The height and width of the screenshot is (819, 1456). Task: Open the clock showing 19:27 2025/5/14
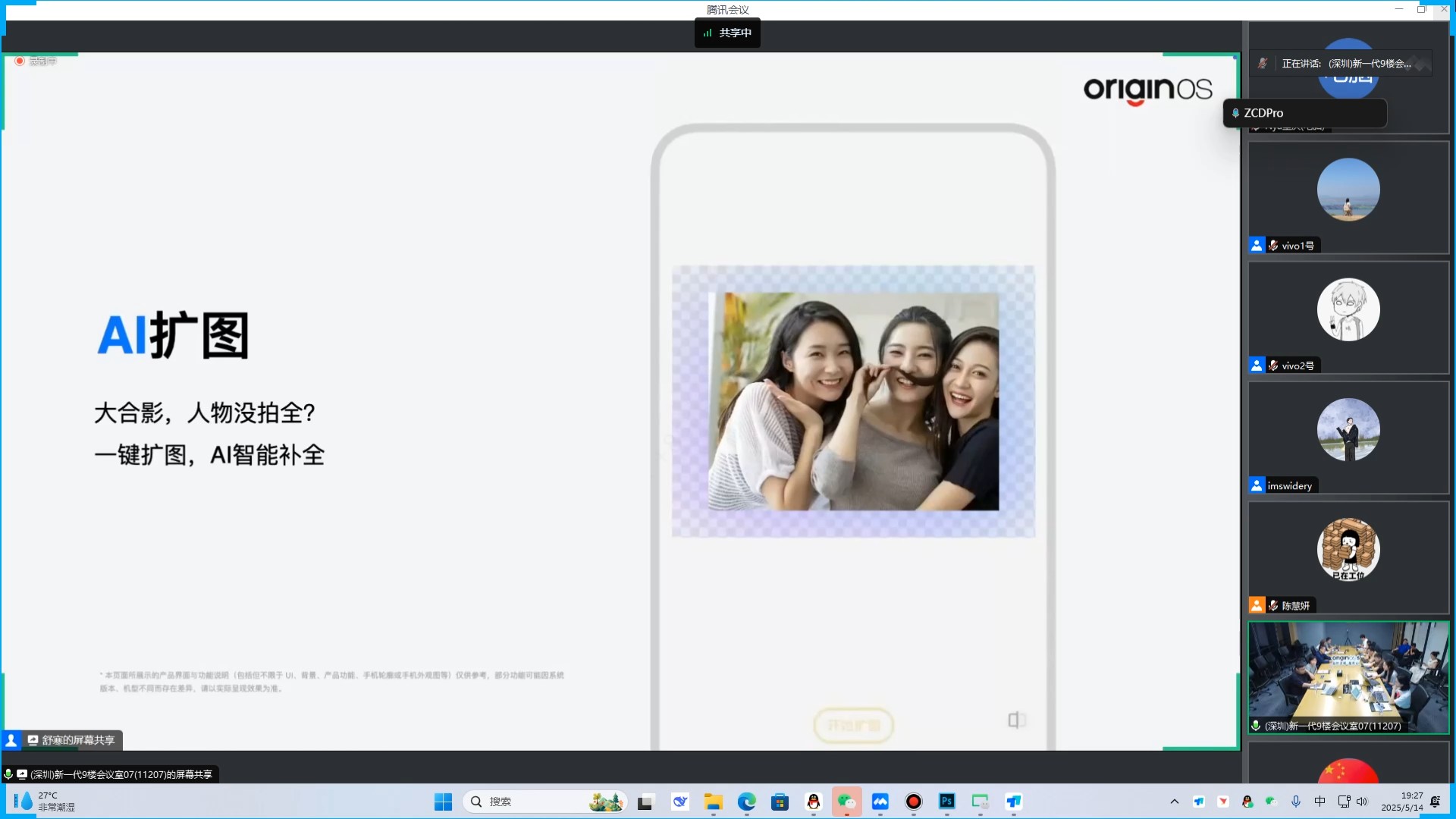pyautogui.click(x=1401, y=802)
